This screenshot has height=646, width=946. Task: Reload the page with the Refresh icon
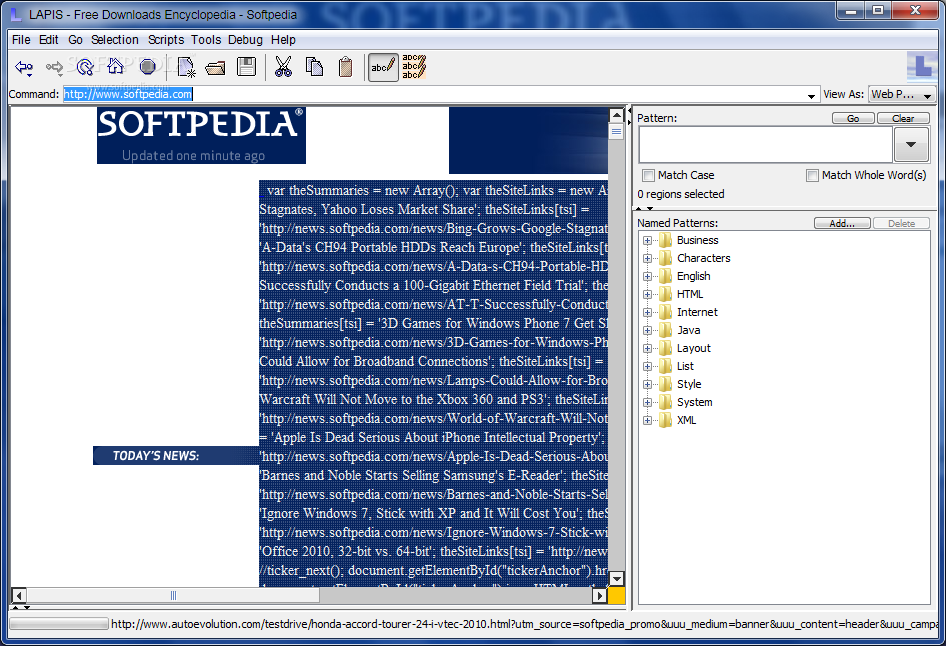[x=85, y=67]
